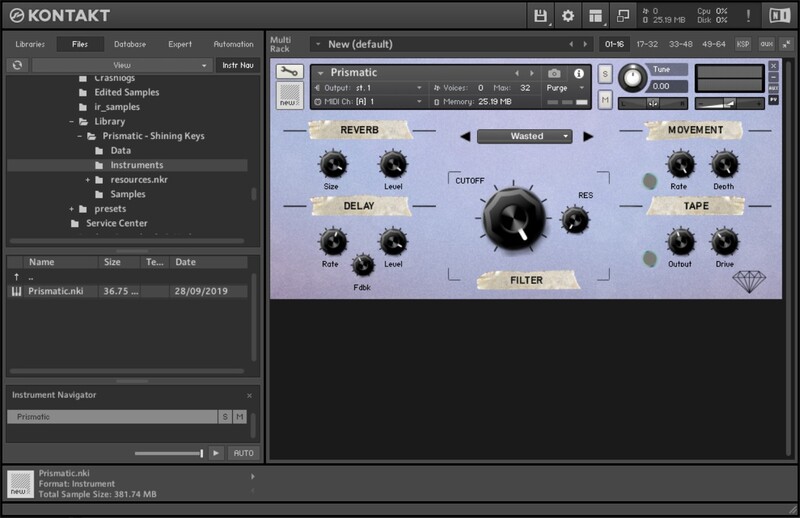
Task: Click the Instr Nav button
Action: click(236, 65)
